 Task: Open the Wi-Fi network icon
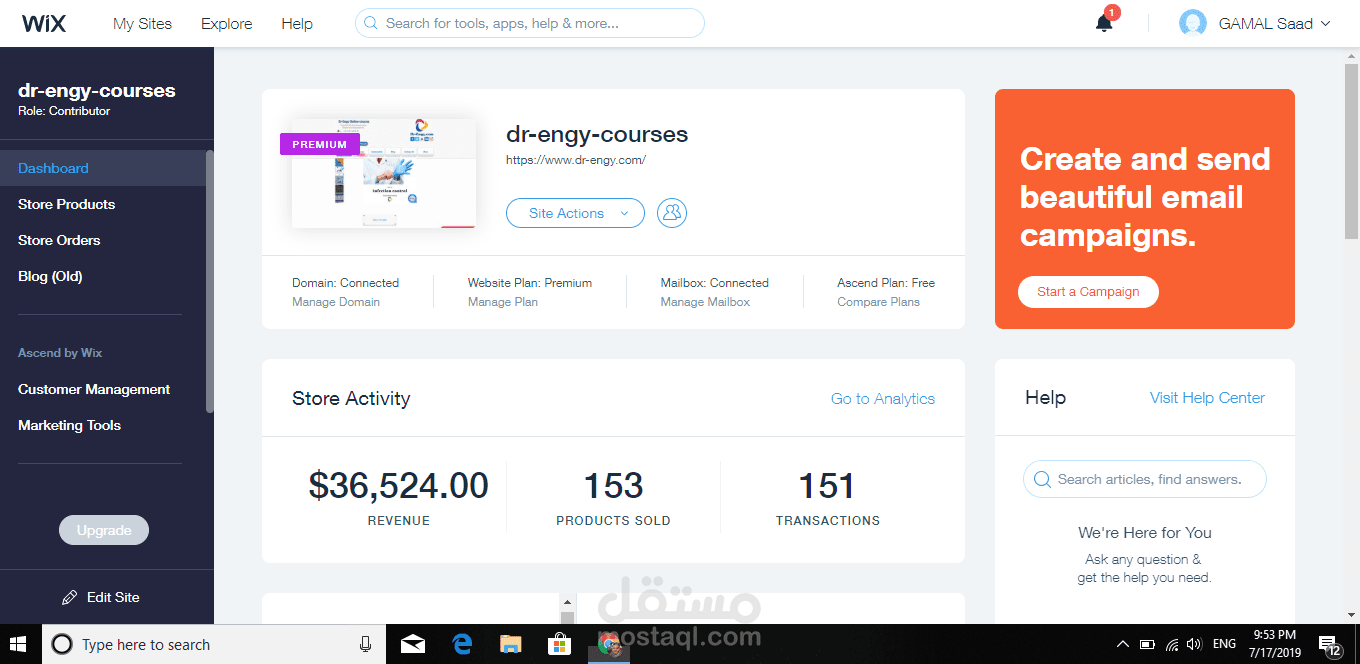coord(1172,645)
